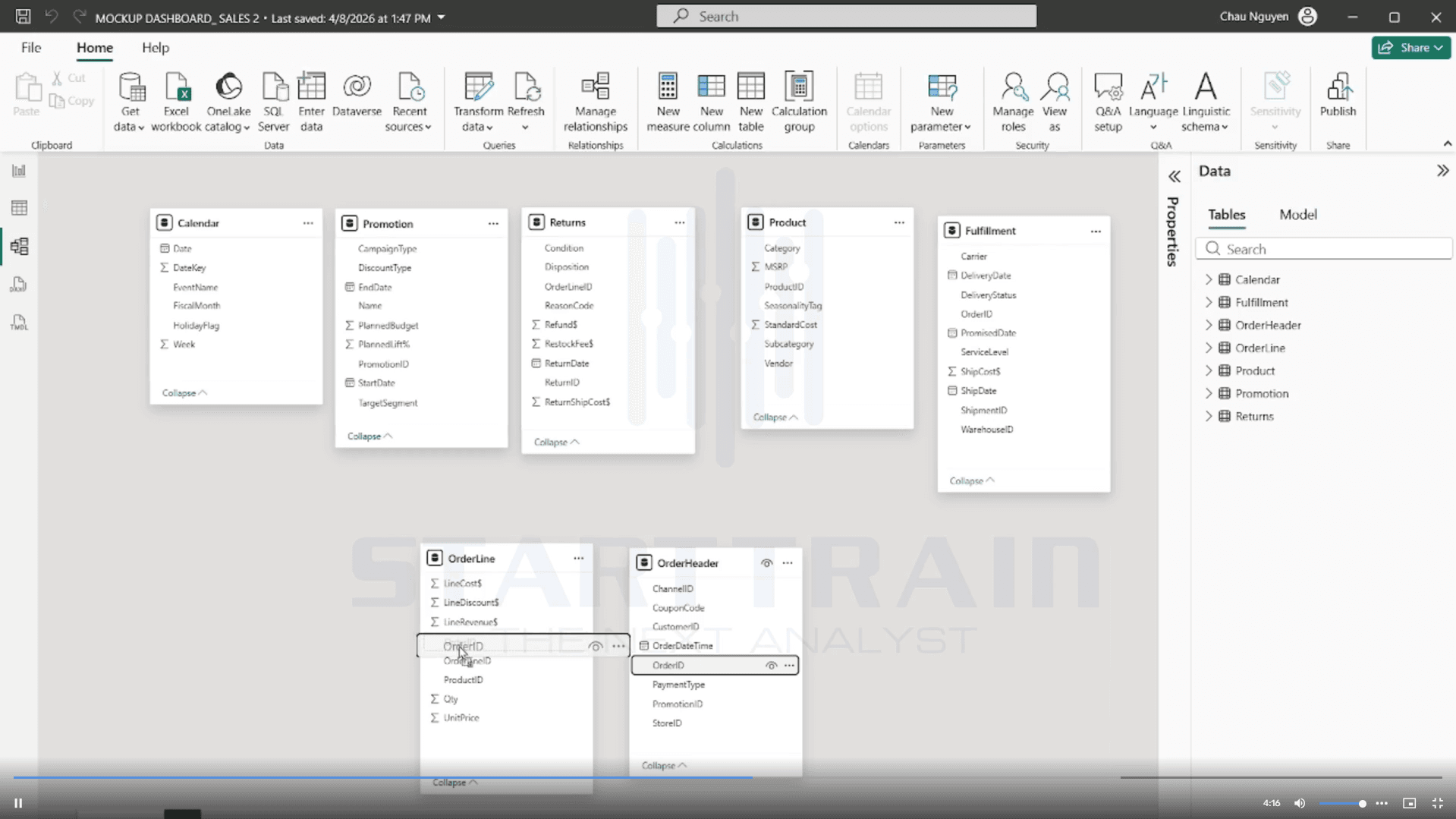Expand the Properties pane

point(1174,177)
